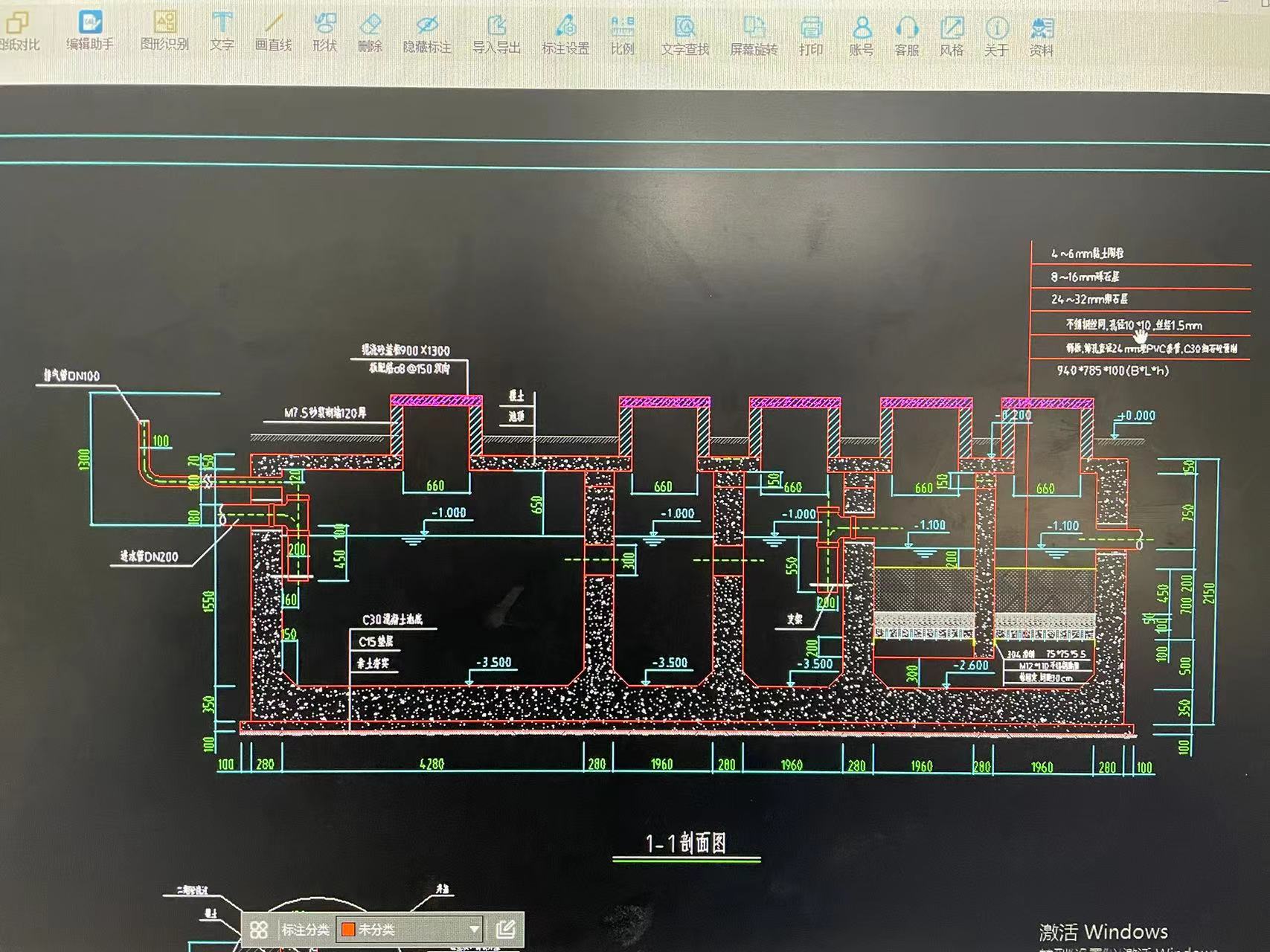Click the 8~16mm gravel layer note
The image size is (1270, 952).
(1085, 277)
